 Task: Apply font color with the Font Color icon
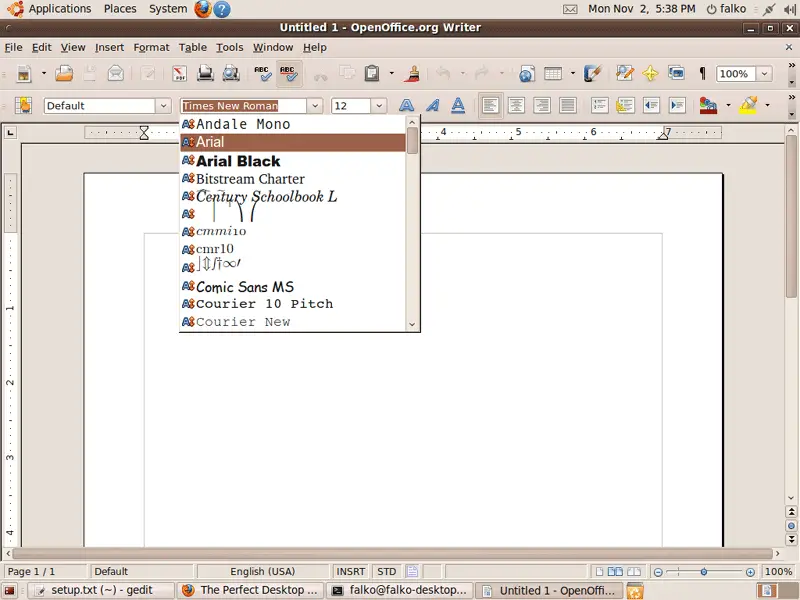(x=708, y=106)
